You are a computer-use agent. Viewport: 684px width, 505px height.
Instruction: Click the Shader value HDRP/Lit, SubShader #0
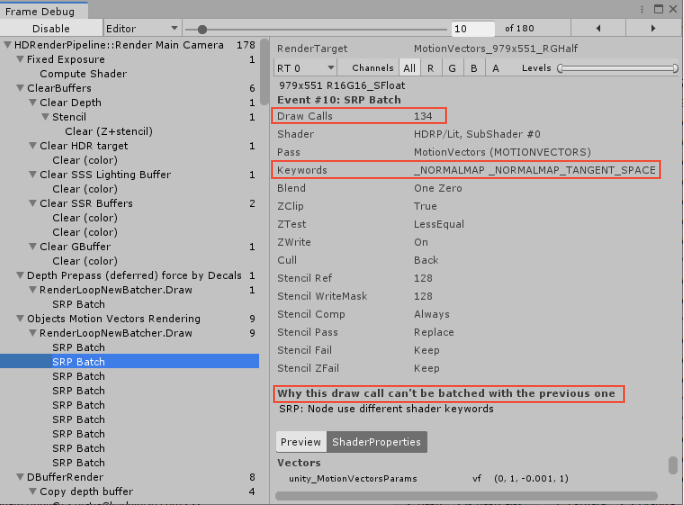point(477,134)
